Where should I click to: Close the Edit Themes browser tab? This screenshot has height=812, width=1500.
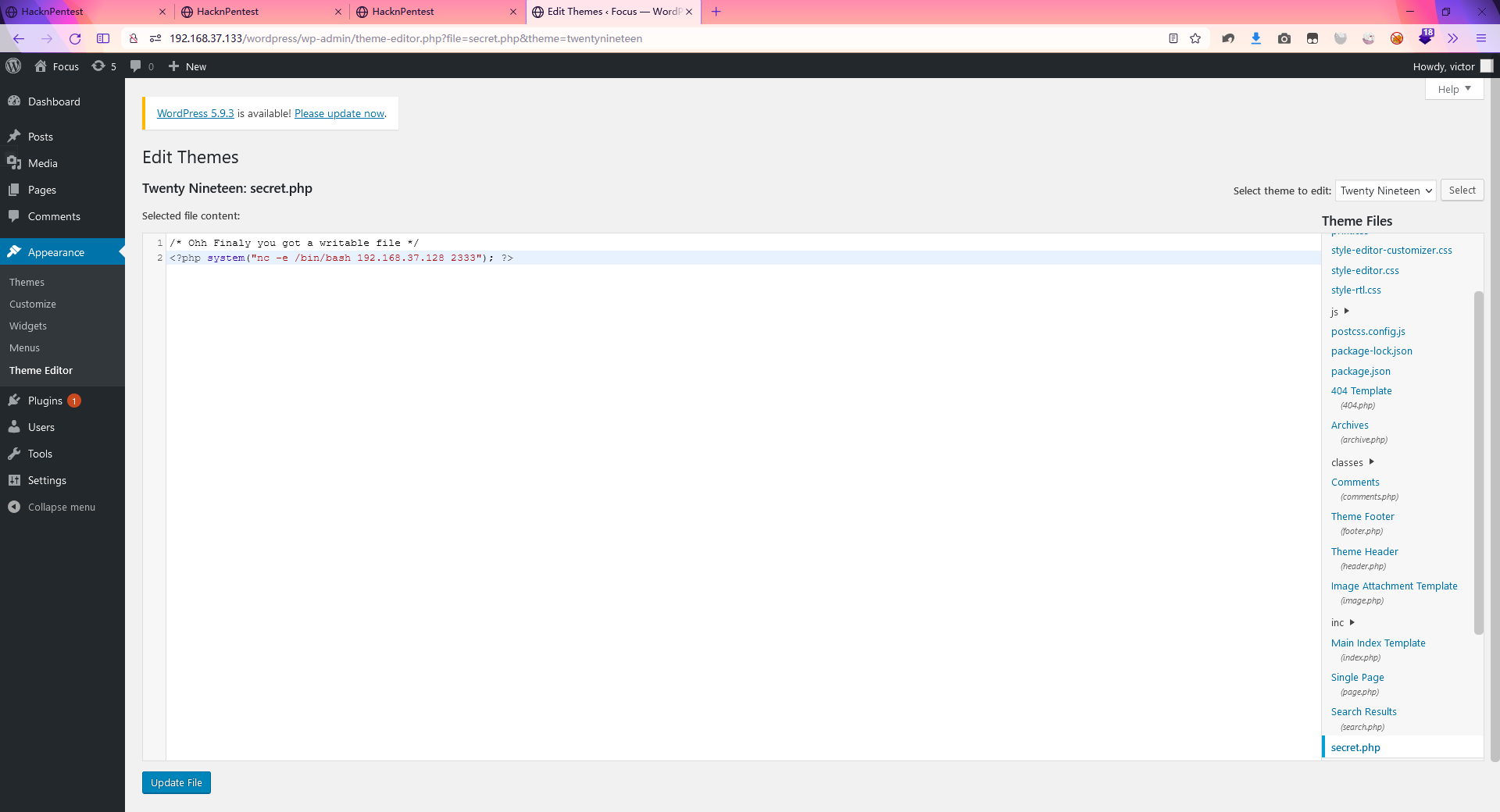689,12
